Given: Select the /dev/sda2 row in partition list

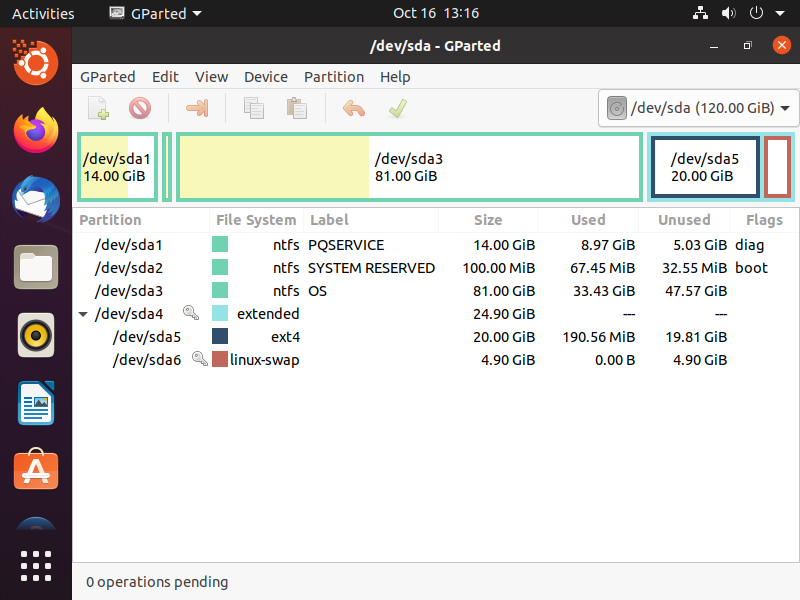Looking at the screenshot, I should coord(436,268).
